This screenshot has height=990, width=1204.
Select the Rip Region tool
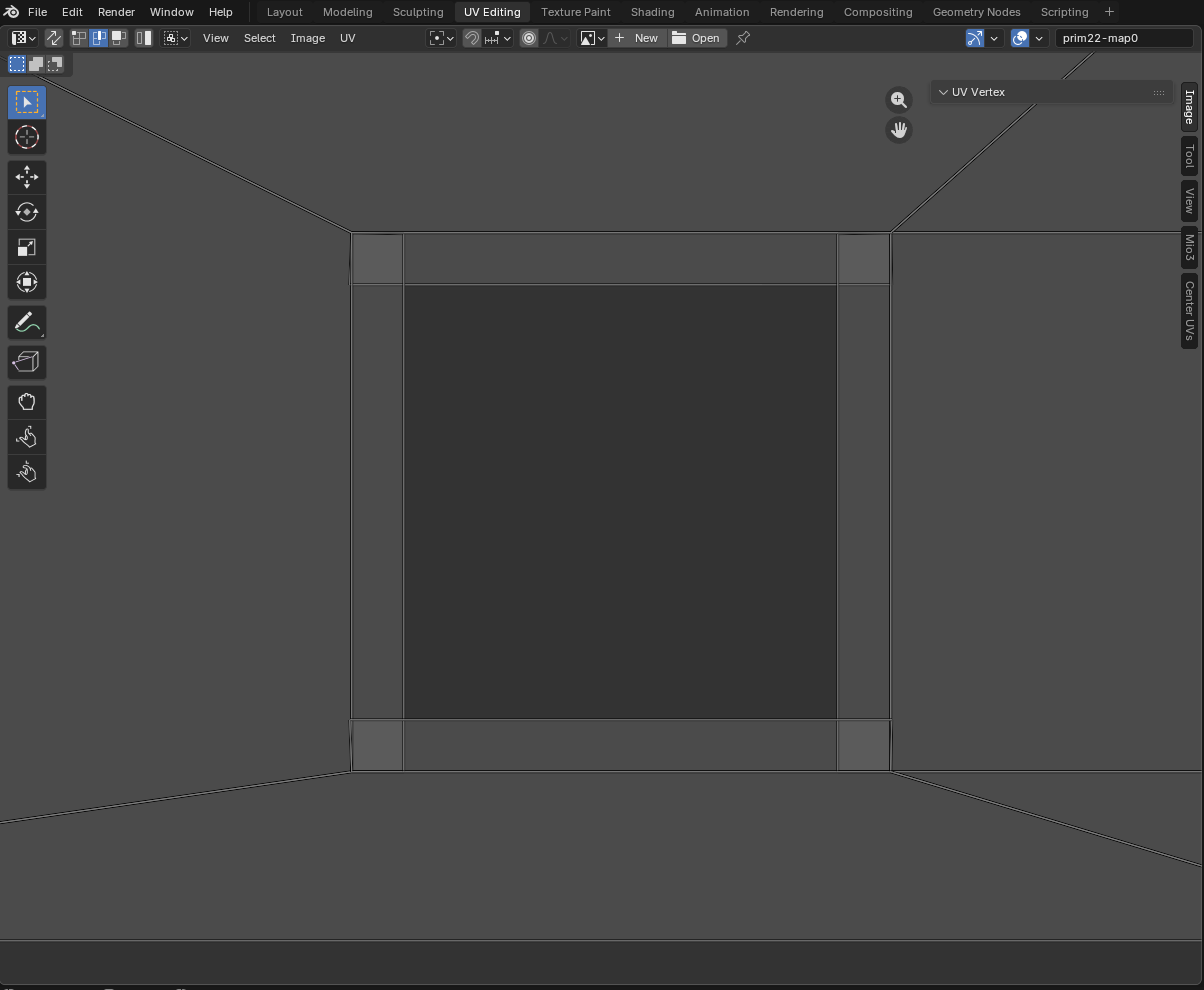click(27, 362)
